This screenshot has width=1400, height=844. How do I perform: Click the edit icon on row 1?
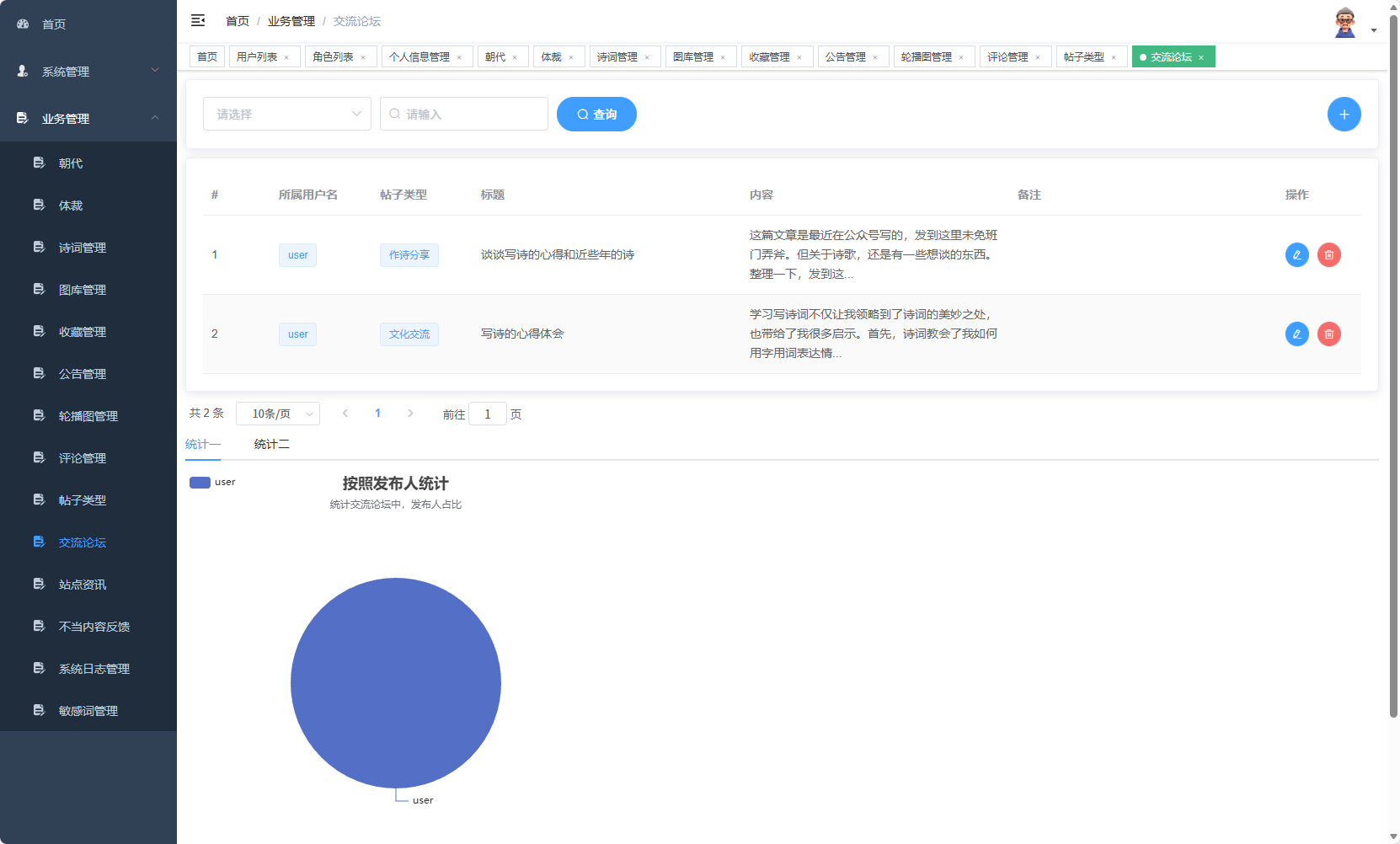1296,254
